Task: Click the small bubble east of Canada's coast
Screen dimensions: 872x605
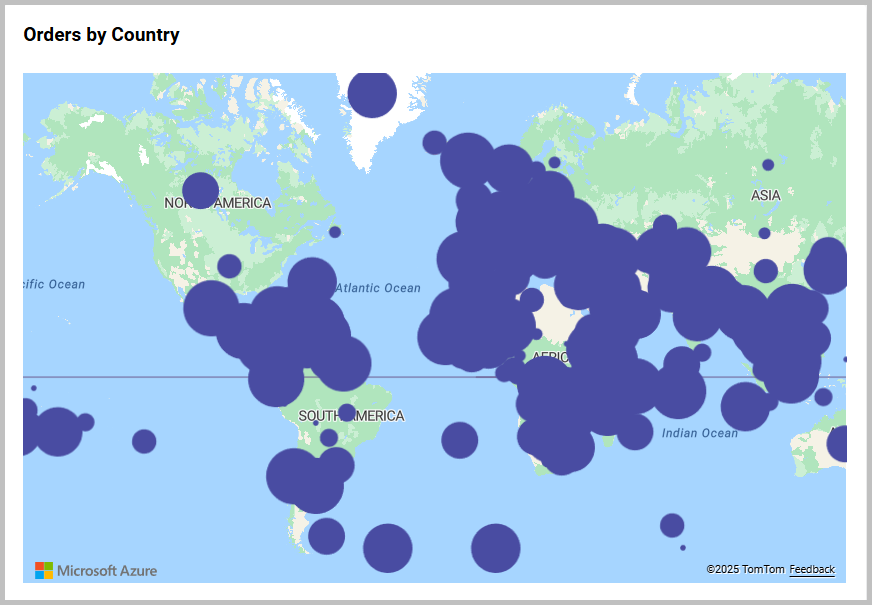Action: coord(335,232)
